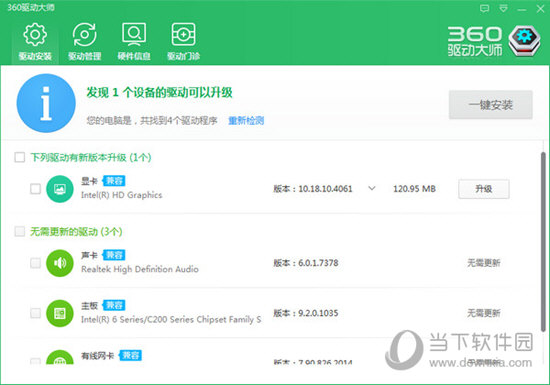The image size is (550, 385).
Task: Click the 声卡 speaker icon
Action: [60, 263]
